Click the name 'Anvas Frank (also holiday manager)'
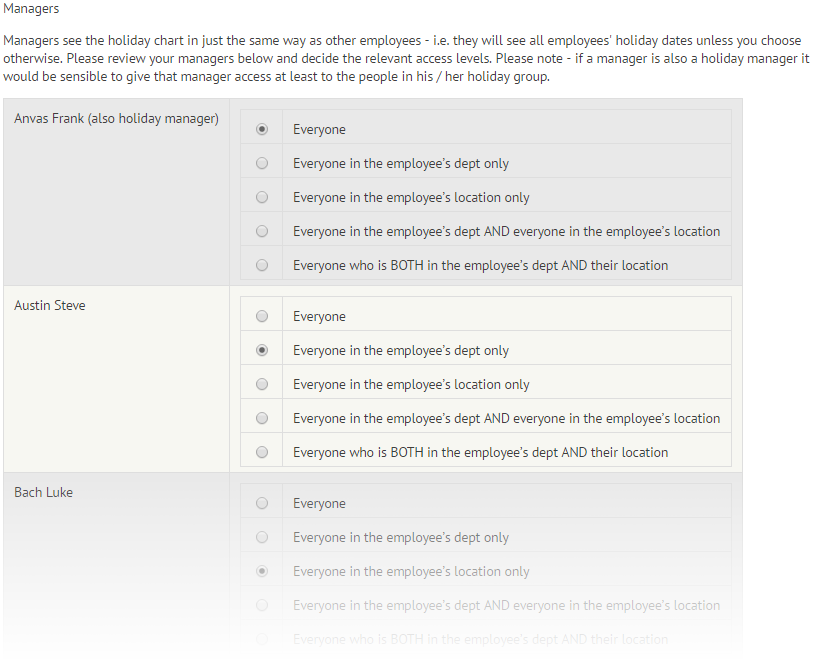The image size is (813, 659). click(x=117, y=119)
